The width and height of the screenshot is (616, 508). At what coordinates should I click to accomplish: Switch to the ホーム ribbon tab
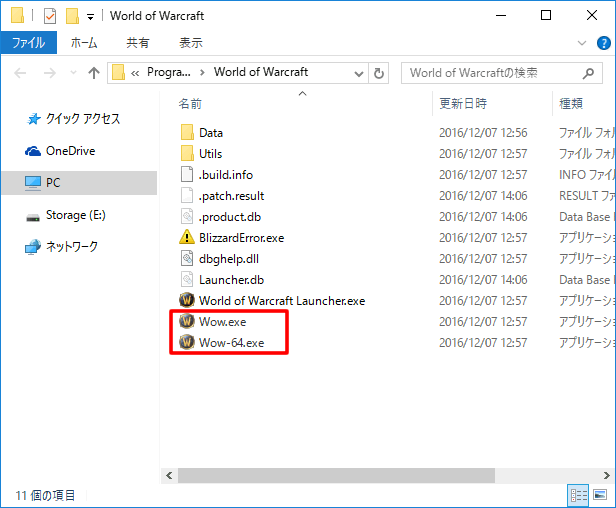84,42
